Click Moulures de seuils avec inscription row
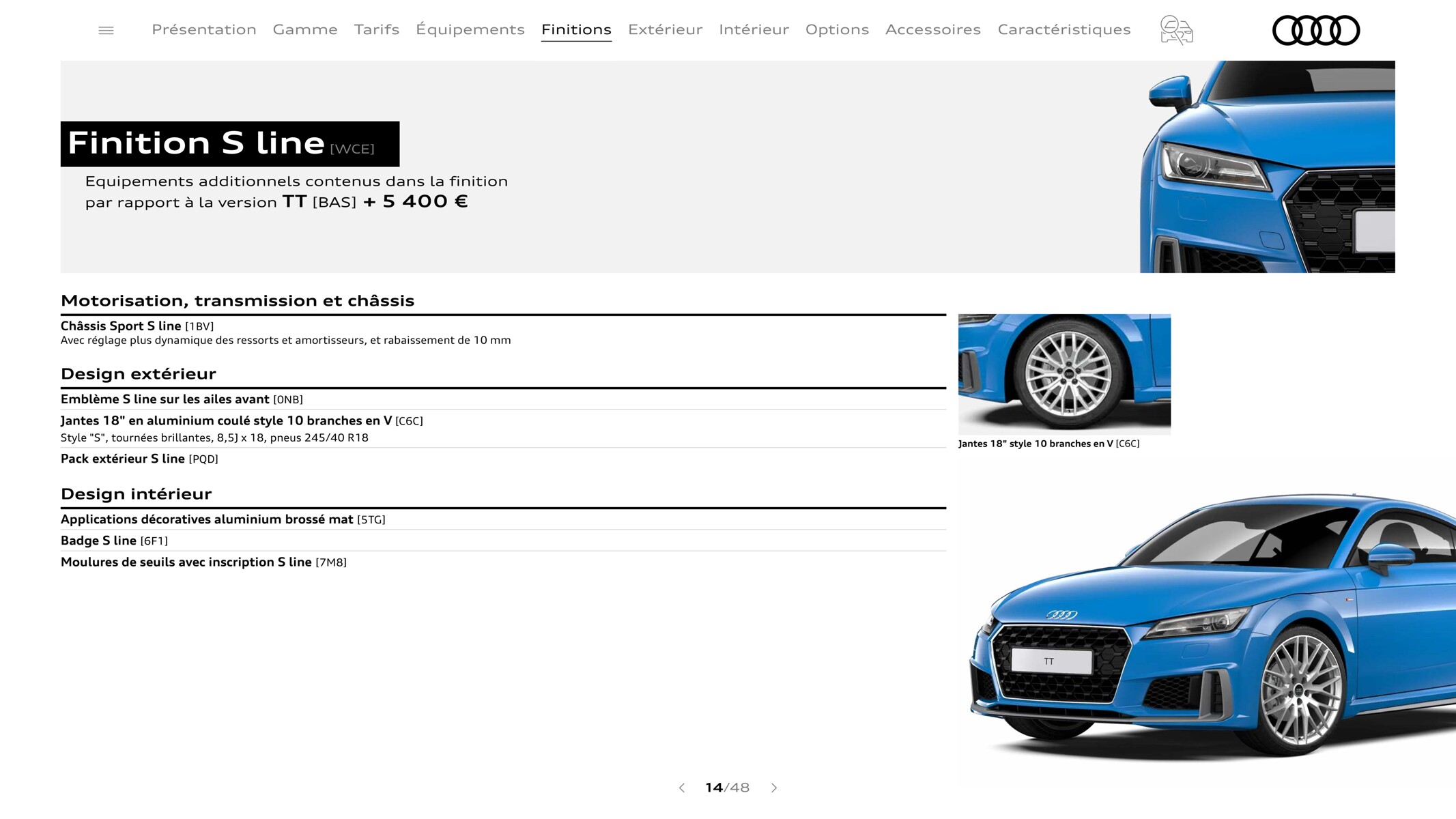1456x819 pixels. pyautogui.click(x=503, y=562)
